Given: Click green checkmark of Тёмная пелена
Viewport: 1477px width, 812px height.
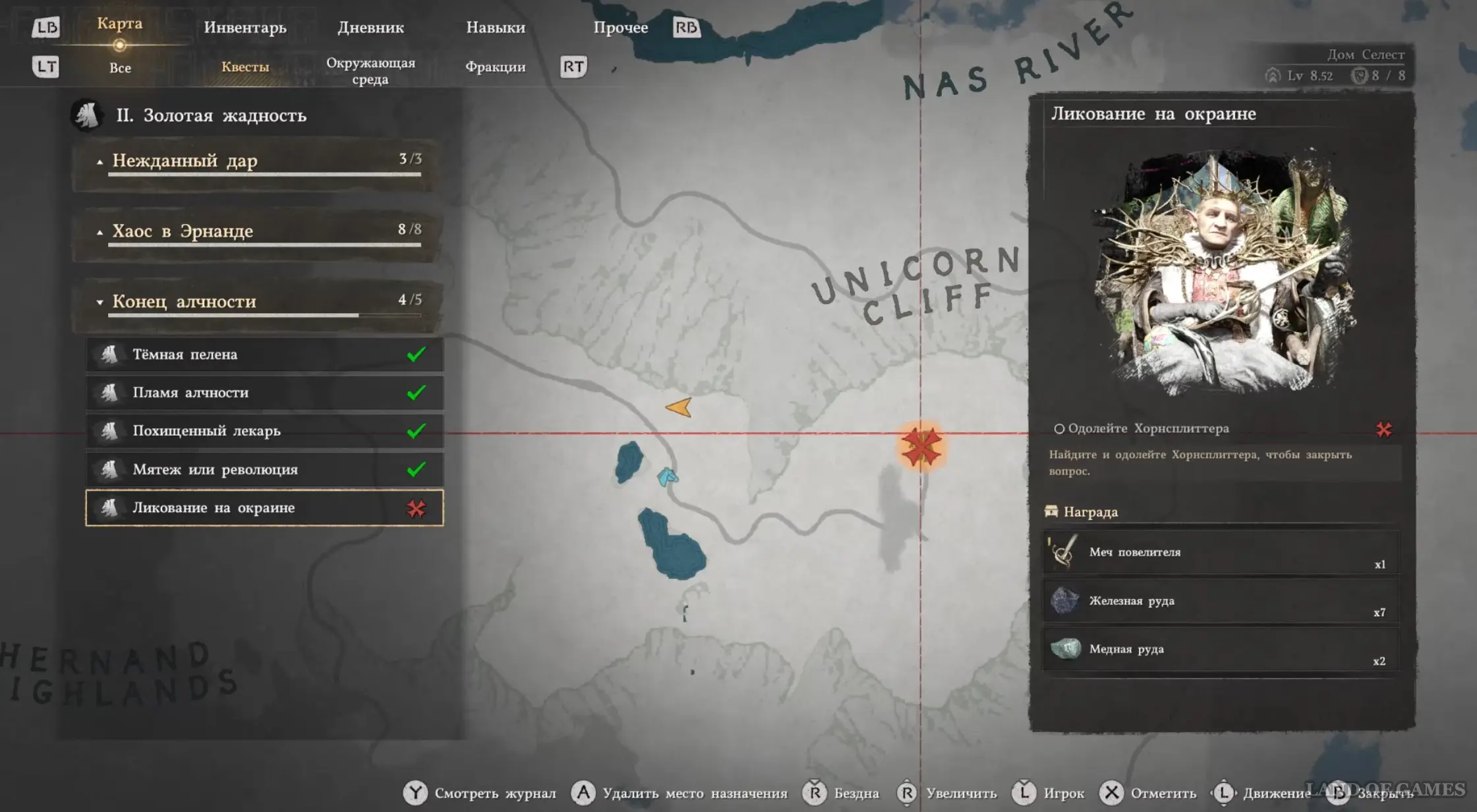Looking at the screenshot, I should 416,355.
